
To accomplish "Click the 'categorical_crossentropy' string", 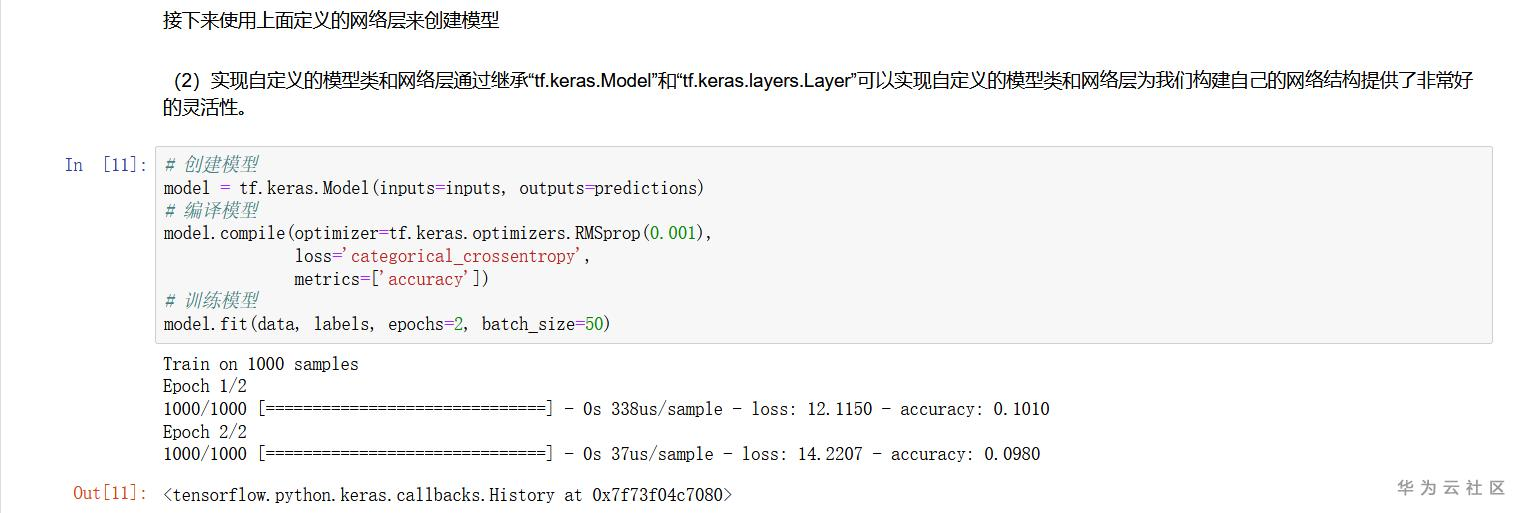I will [463, 256].
